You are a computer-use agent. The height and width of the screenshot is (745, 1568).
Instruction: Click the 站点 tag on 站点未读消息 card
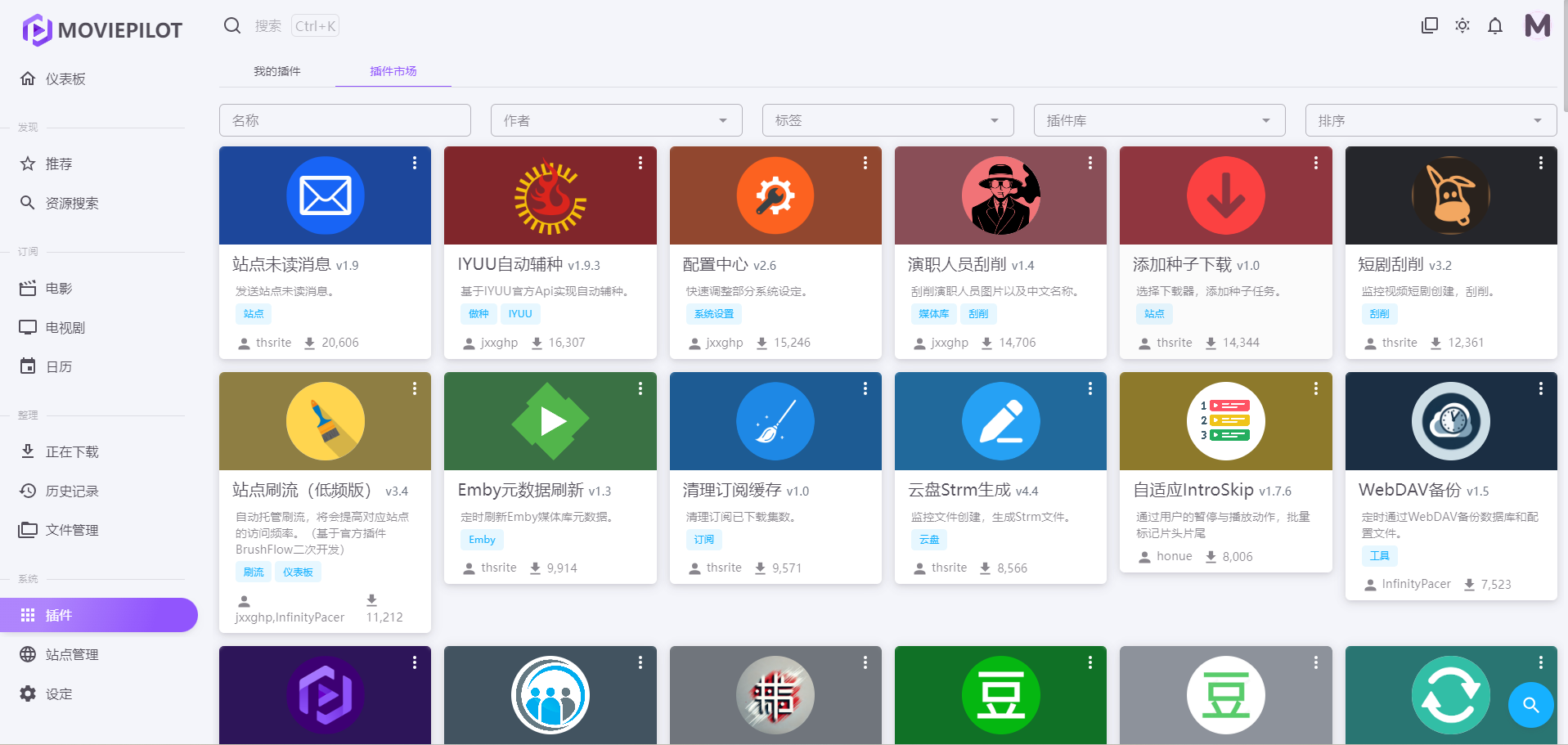click(x=254, y=313)
